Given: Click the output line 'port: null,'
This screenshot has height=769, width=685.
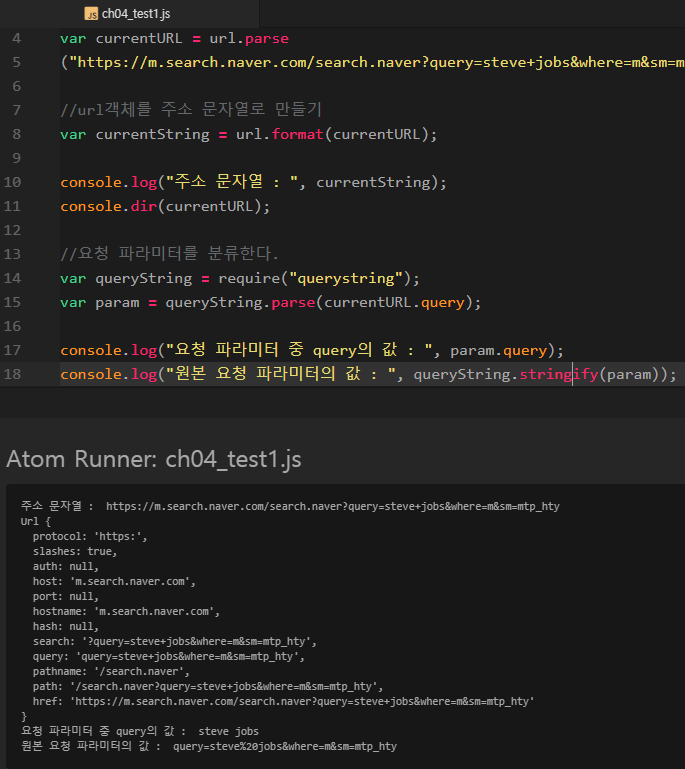Looking at the screenshot, I should tap(66, 596).
